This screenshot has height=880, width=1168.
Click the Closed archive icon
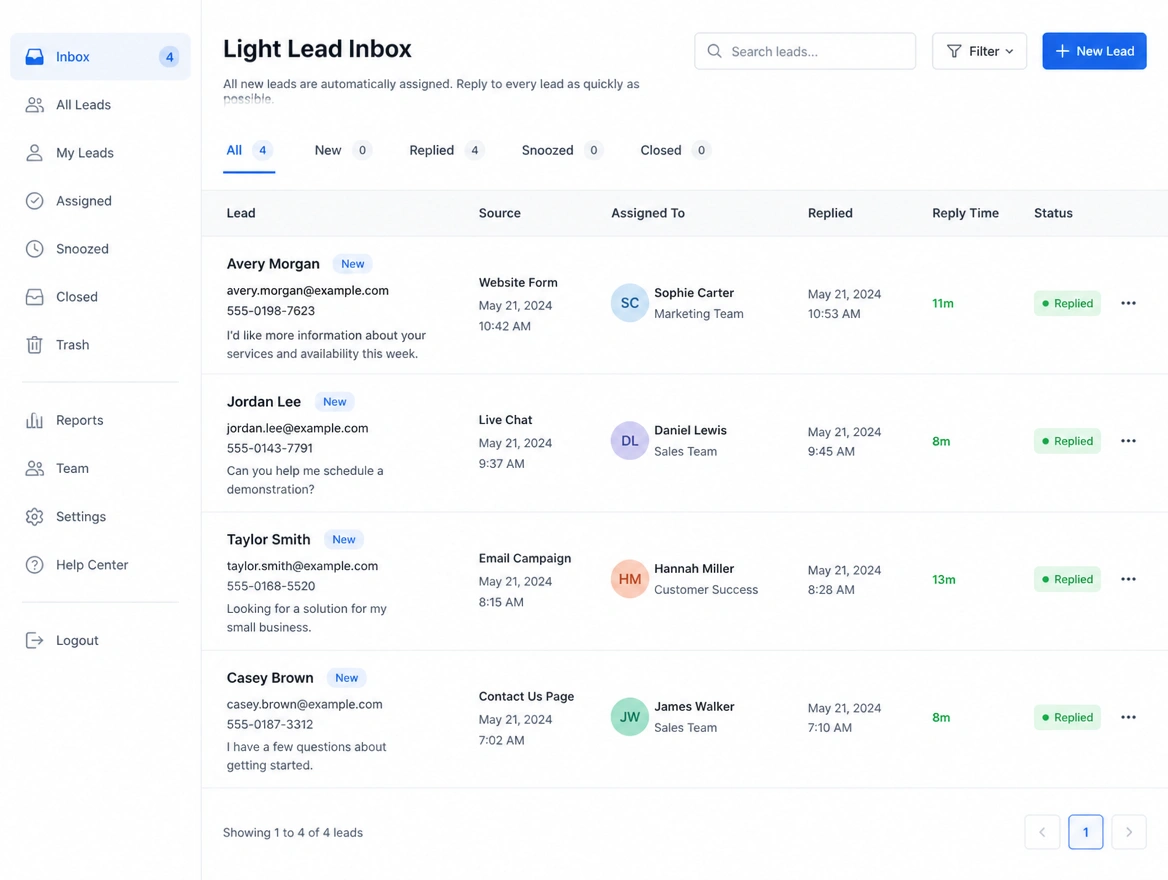click(x=34, y=297)
